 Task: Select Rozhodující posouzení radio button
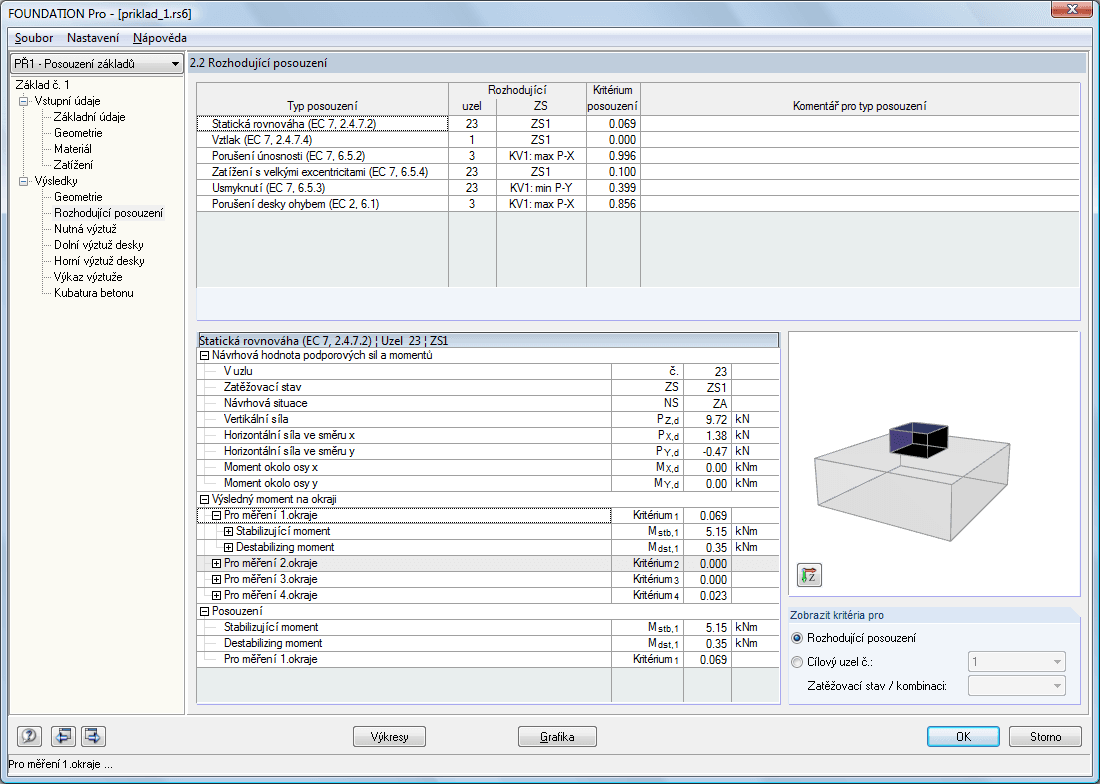[796, 638]
